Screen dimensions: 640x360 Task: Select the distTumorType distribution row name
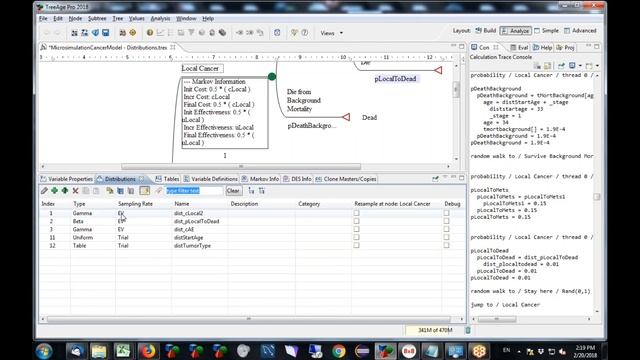click(192, 246)
